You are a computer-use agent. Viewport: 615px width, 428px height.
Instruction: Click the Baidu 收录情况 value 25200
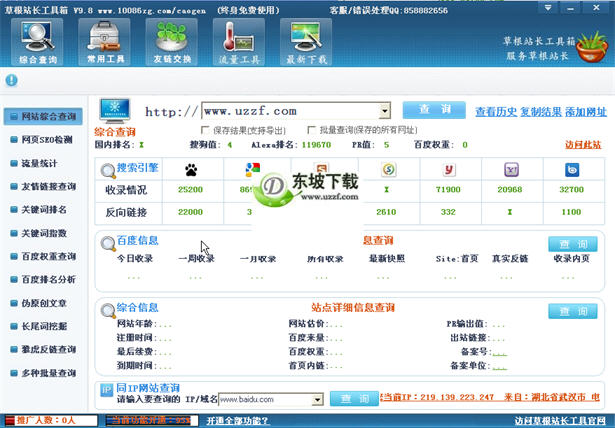pos(190,189)
